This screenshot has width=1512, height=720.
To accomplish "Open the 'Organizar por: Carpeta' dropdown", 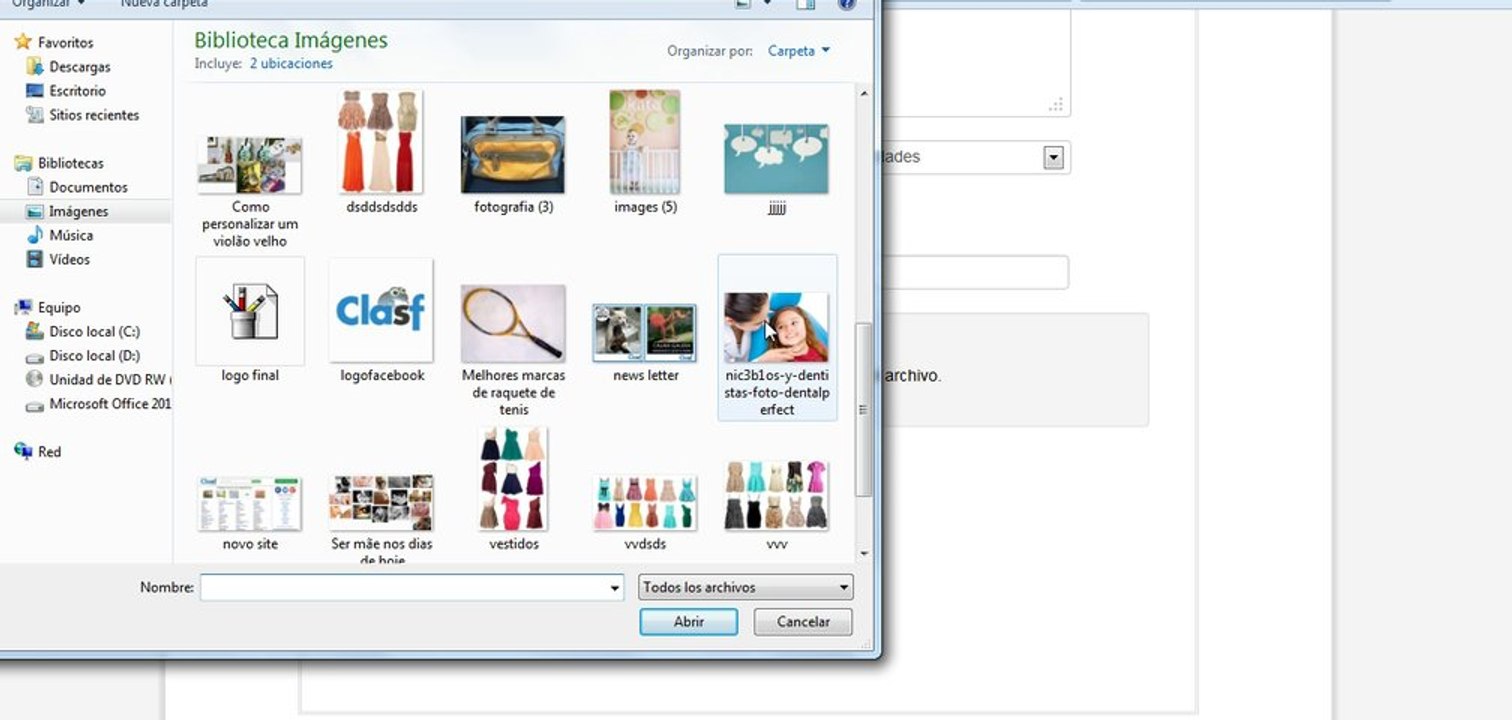I will pyautogui.click(x=799, y=51).
